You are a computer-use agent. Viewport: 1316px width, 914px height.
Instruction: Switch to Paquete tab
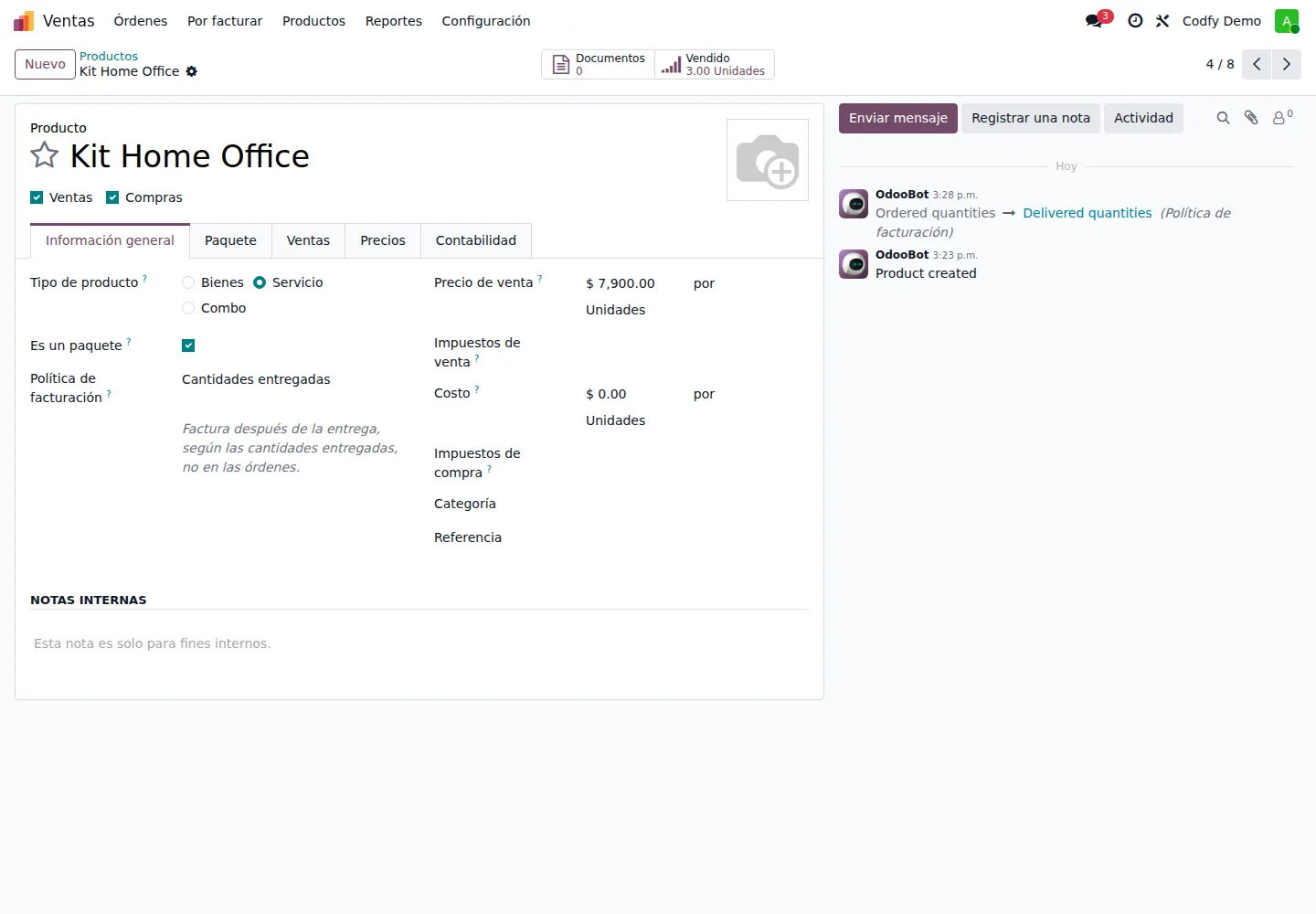click(230, 240)
